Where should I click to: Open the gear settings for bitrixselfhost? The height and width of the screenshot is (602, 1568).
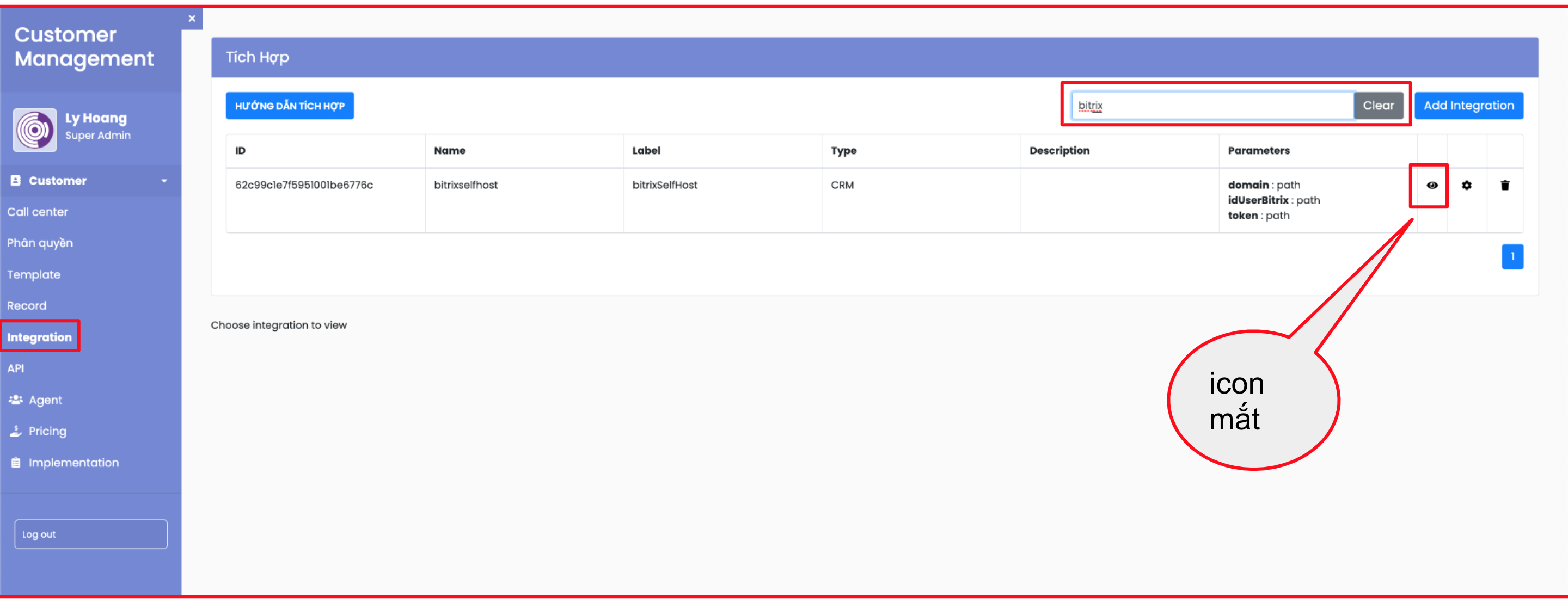(1466, 185)
